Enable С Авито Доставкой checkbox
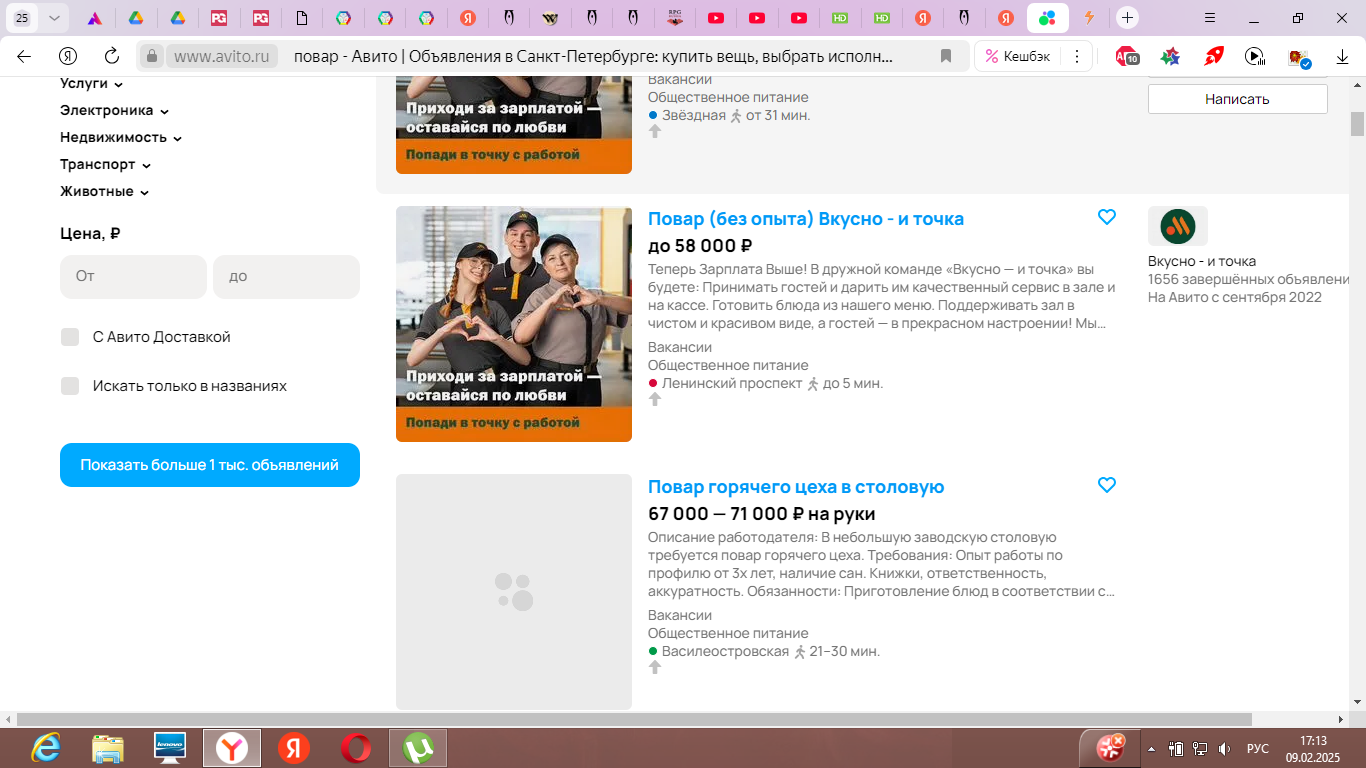The image size is (1366, 768). point(70,337)
